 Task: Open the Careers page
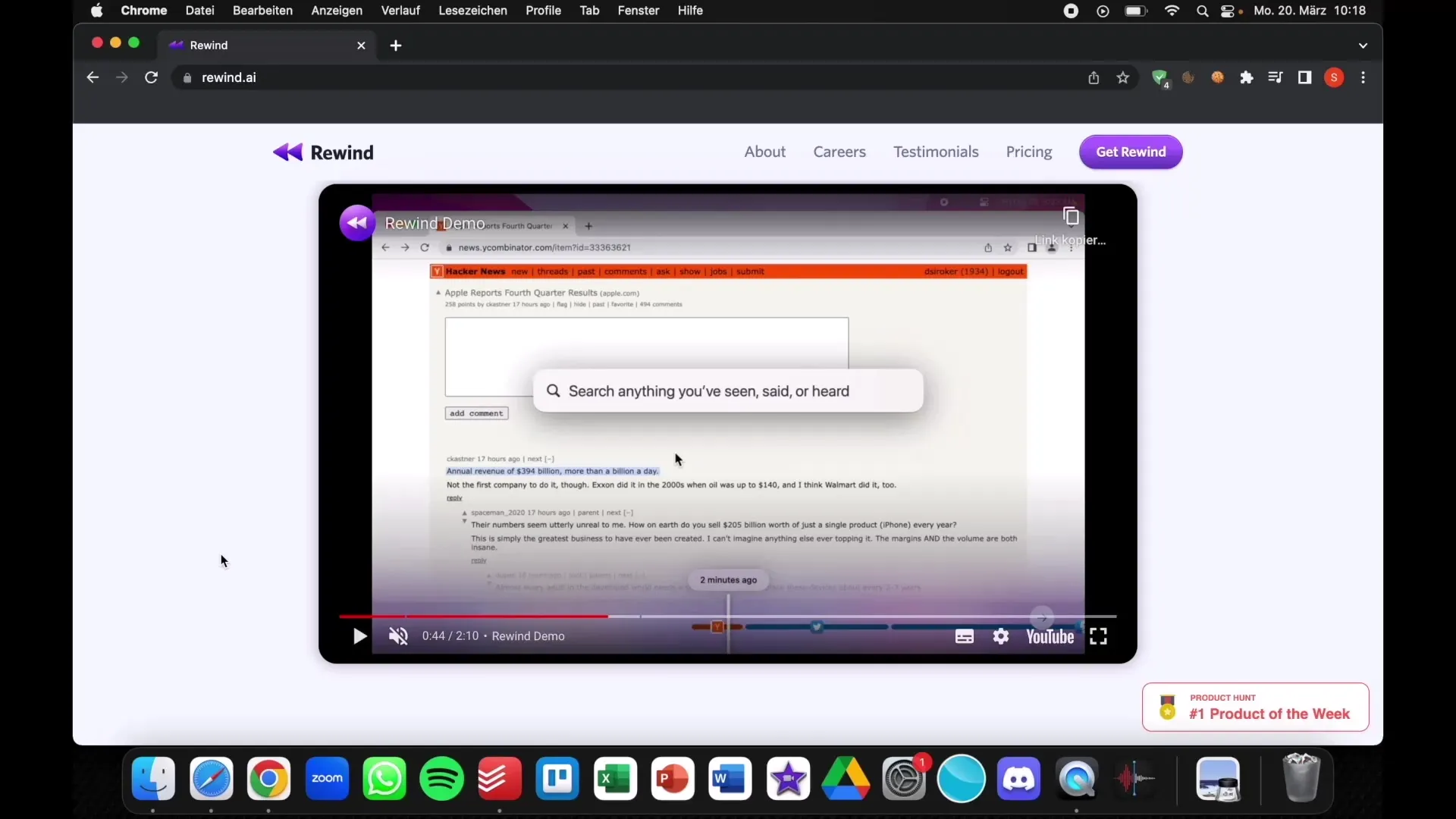(839, 152)
